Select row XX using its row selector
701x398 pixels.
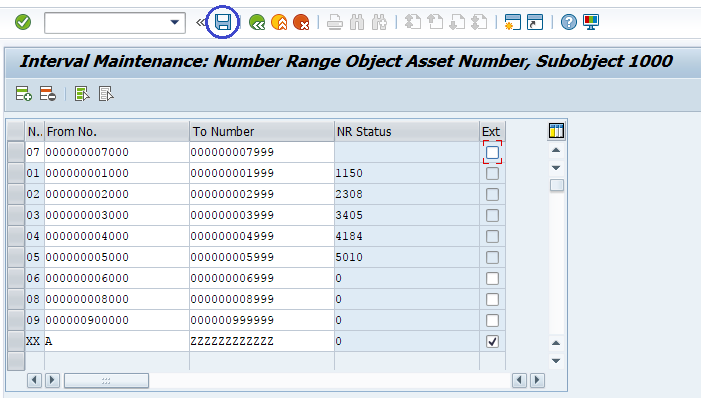click(16, 342)
